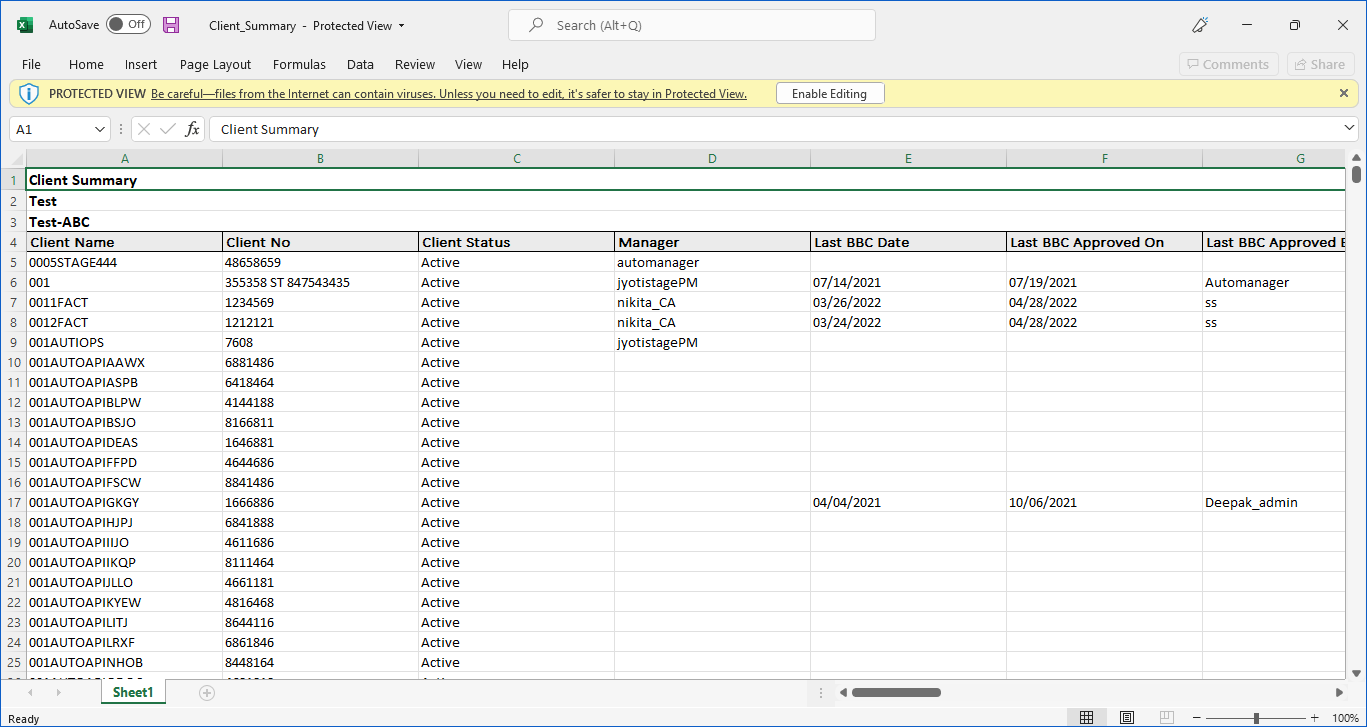Click the Coming Soon pen icon

click(1200, 25)
